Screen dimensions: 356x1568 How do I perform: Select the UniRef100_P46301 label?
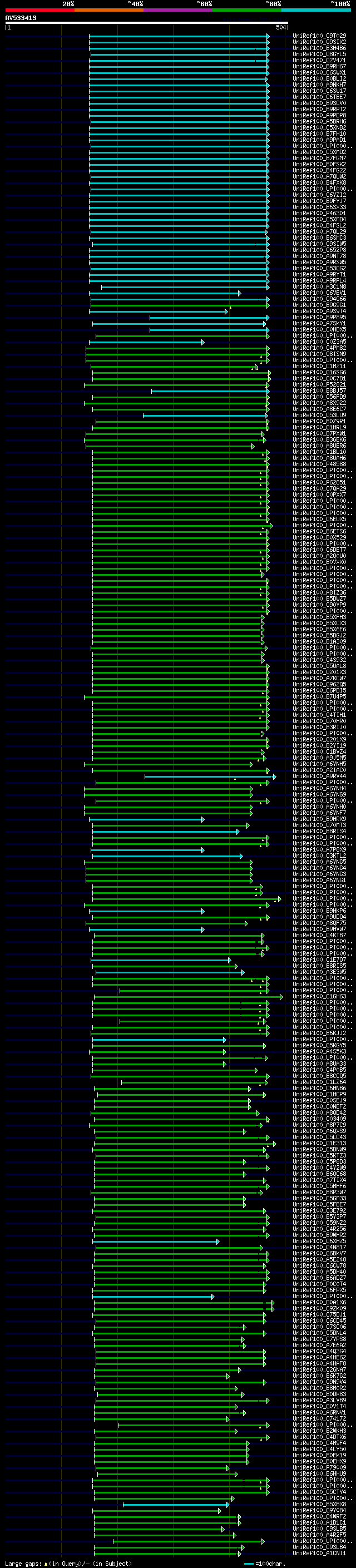(x=319, y=213)
